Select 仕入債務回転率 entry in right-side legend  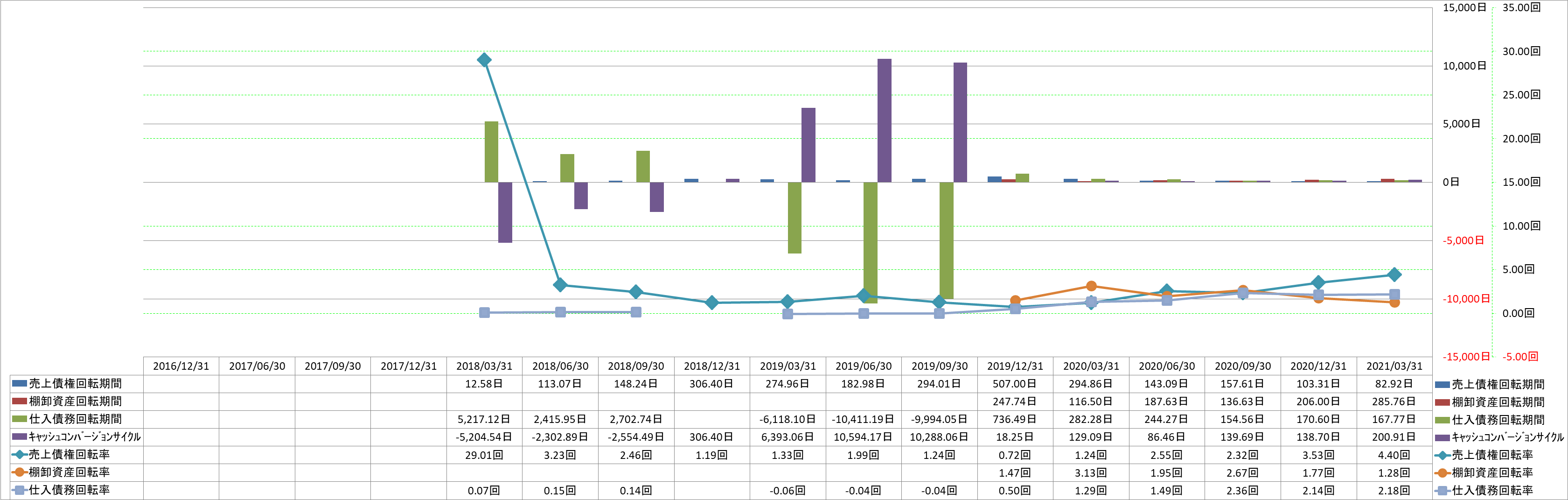pos(1484,490)
